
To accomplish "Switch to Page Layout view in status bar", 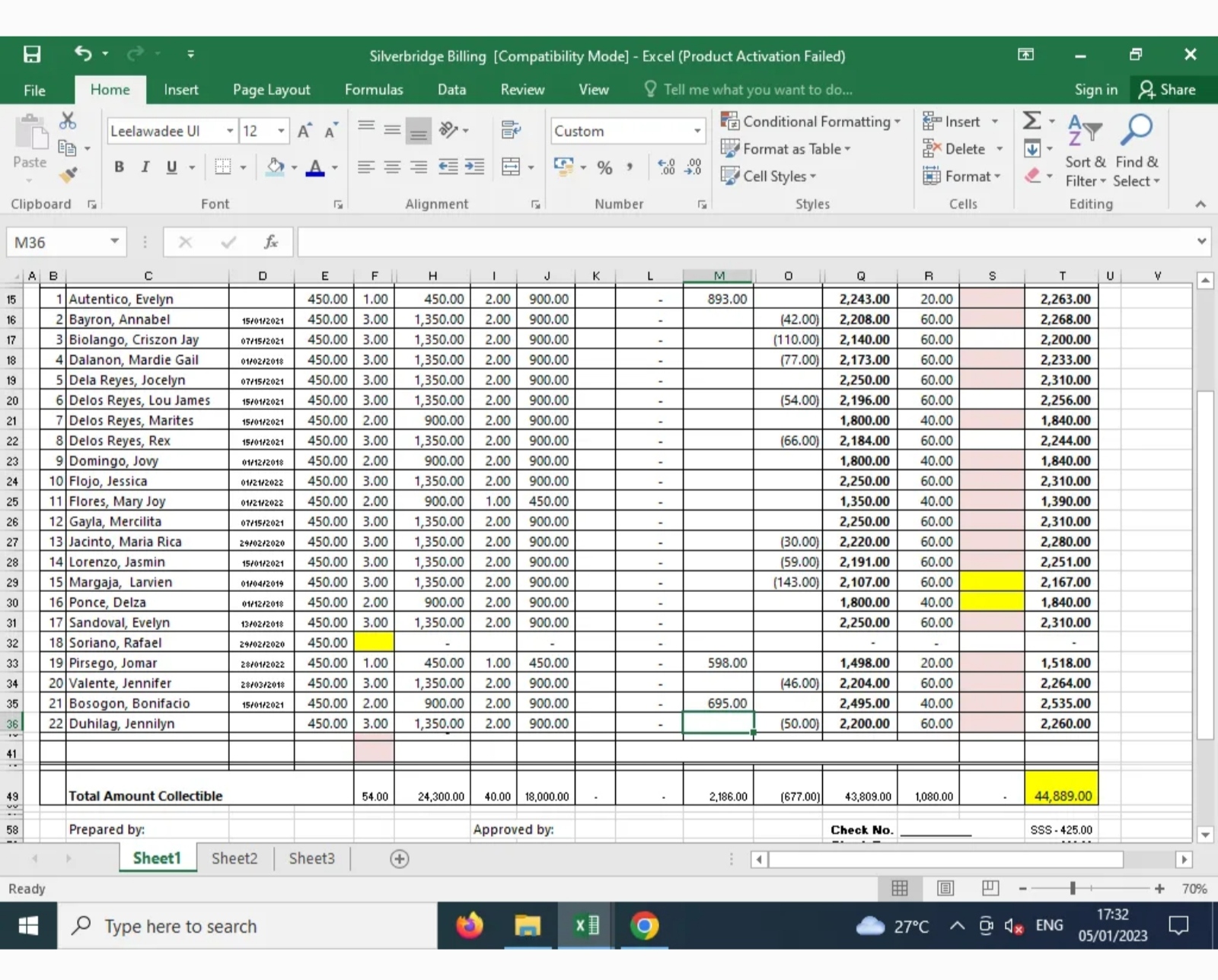I will (x=945, y=888).
